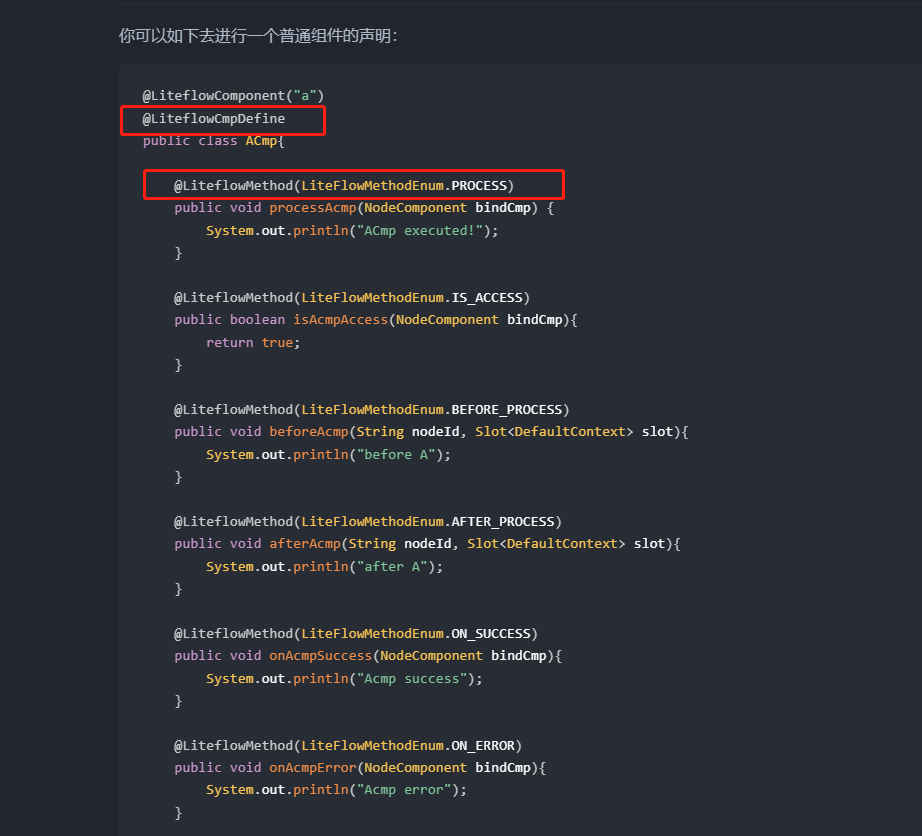Click the println "before A" line
The height and width of the screenshot is (836, 922).
click(x=328, y=454)
